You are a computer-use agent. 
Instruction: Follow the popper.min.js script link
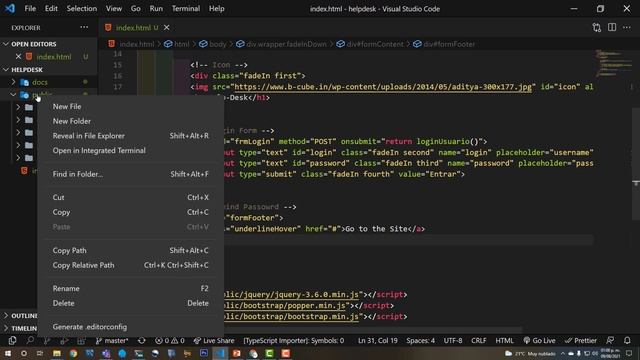[285, 305]
